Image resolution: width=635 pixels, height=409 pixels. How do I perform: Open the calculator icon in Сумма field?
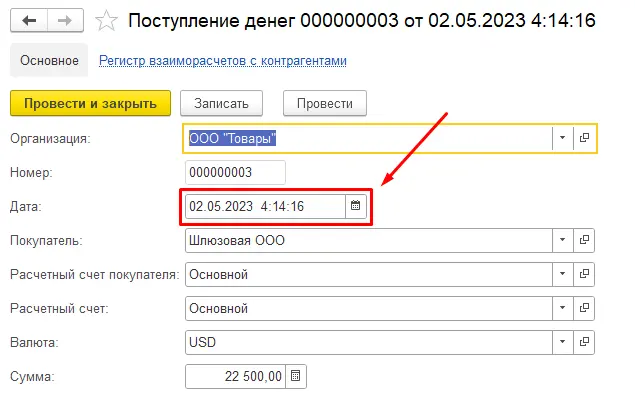pos(296,376)
